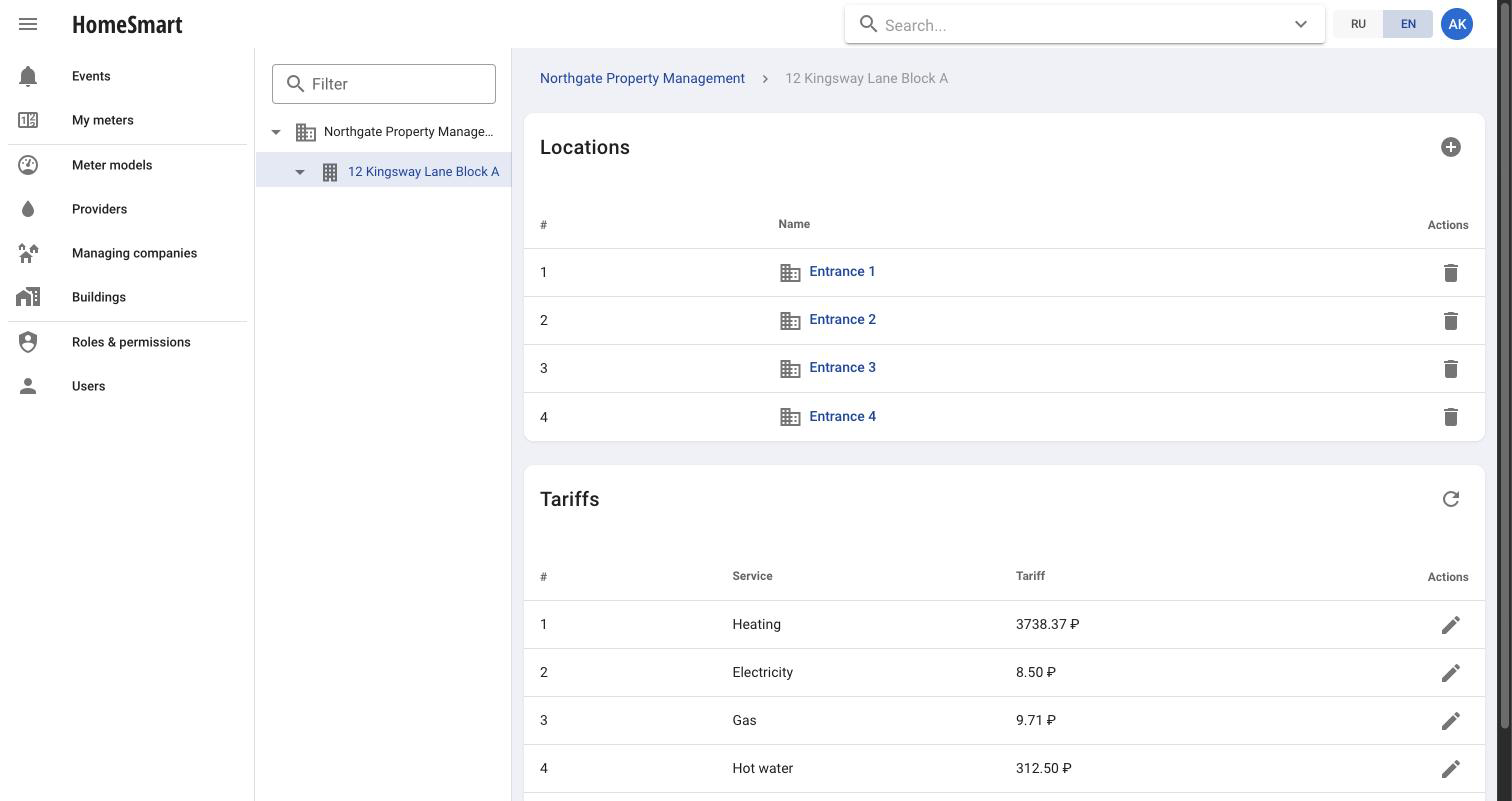Click the top Search input
This screenshot has height=801, width=1512.
tap(1085, 25)
